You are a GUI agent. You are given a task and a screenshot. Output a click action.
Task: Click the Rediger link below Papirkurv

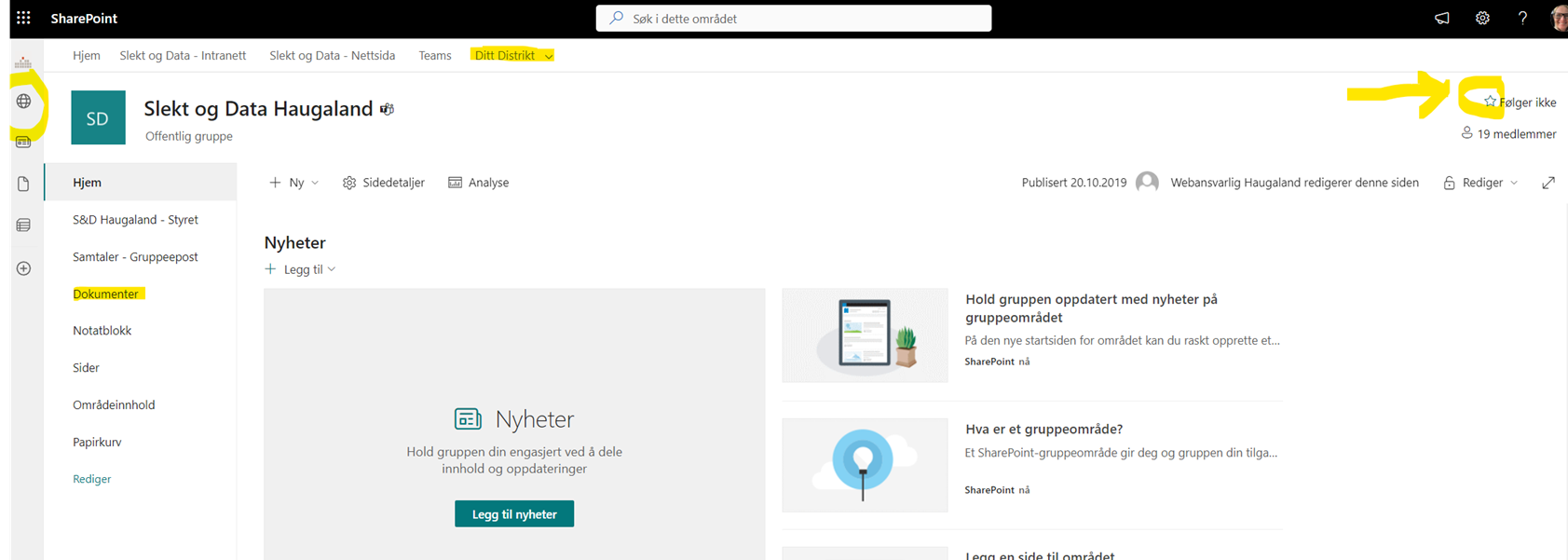[x=91, y=479]
